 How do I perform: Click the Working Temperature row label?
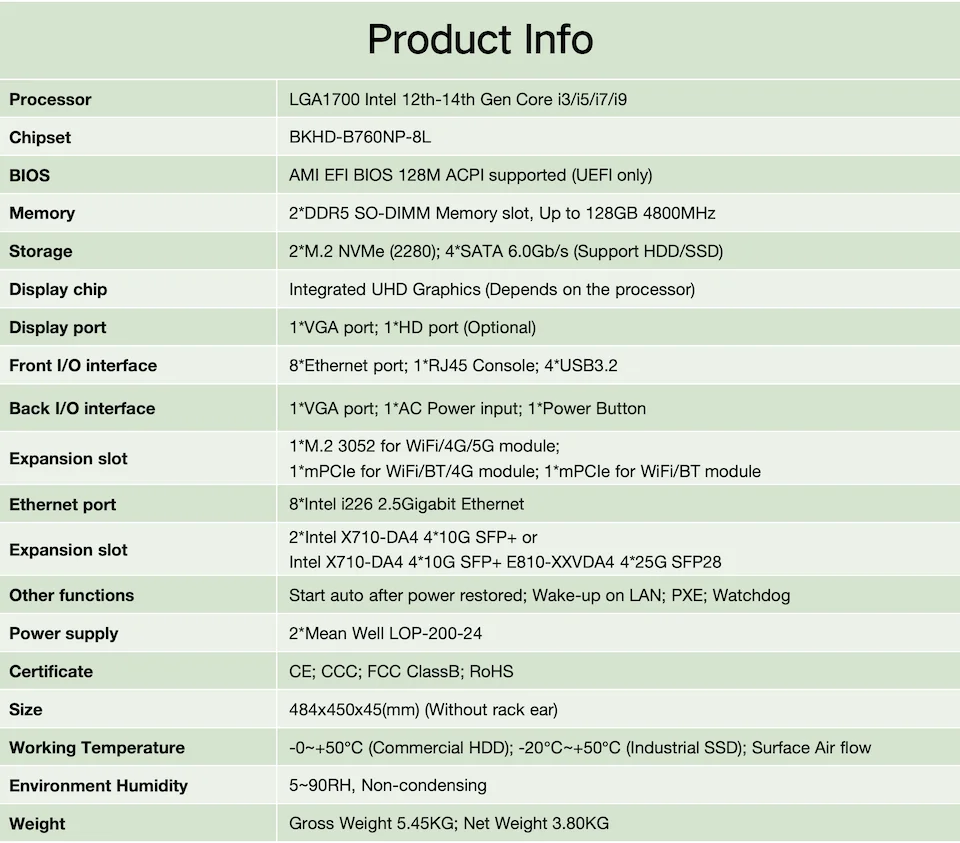[97, 747]
